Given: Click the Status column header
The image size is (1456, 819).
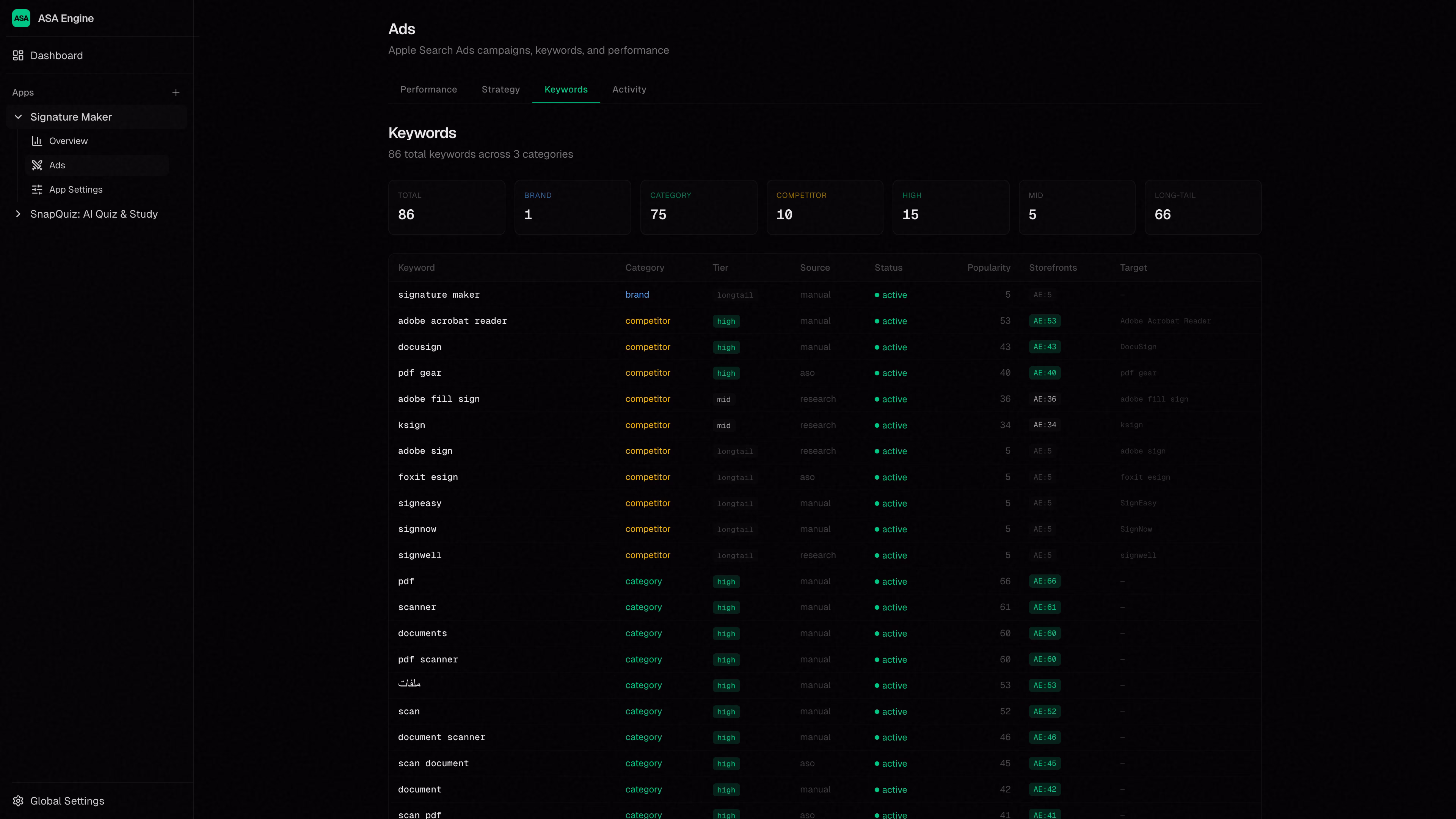Looking at the screenshot, I should point(888,267).
